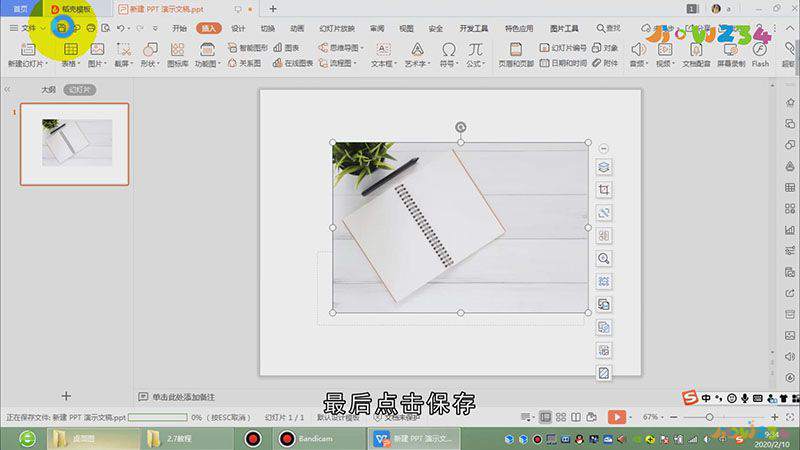This screenshot has width=800, height=450.
Task: Collapse the ribbon using the chevron arrow
Action: point(790,29)
